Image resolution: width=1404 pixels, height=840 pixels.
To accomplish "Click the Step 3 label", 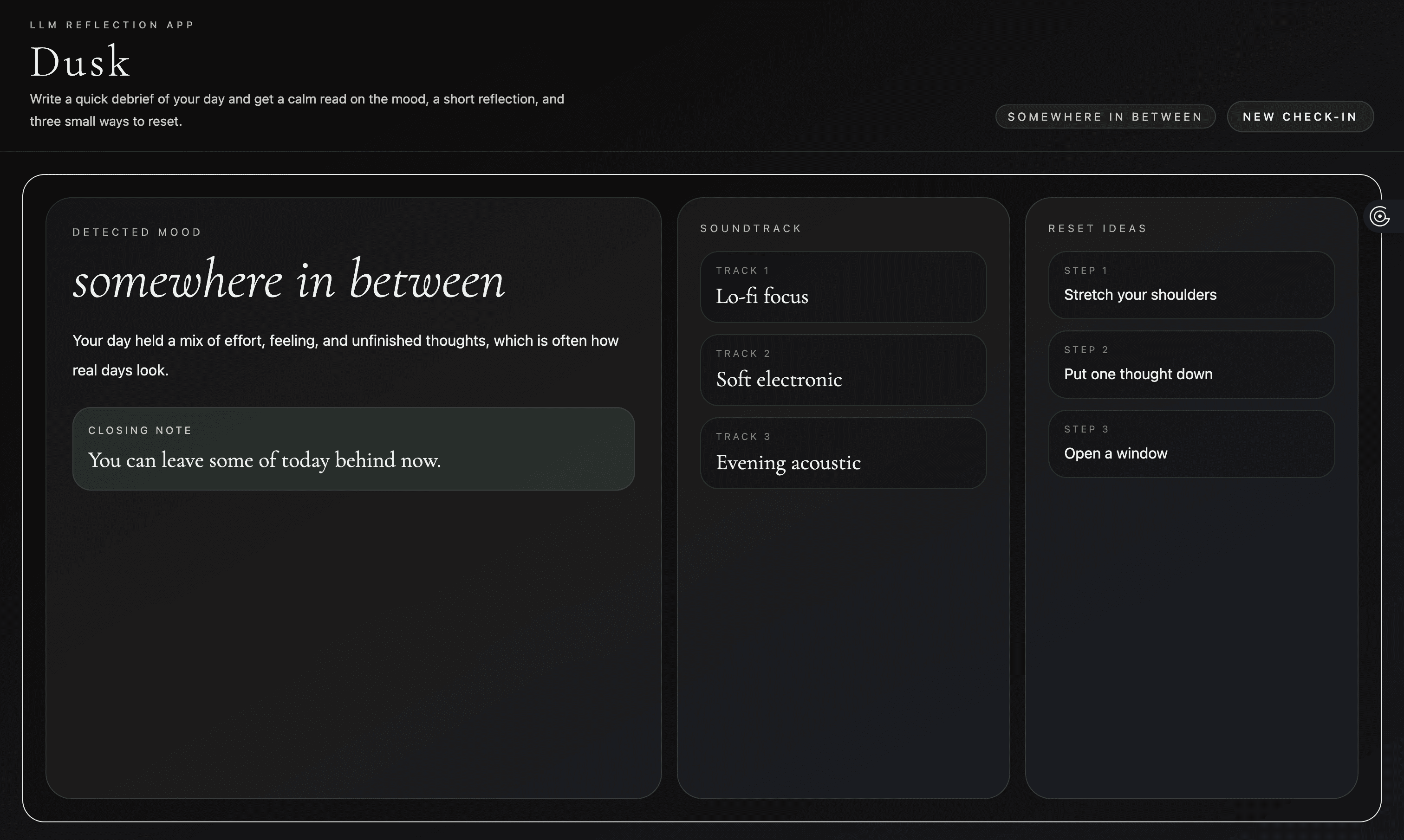I will (x=1086, y=429).
